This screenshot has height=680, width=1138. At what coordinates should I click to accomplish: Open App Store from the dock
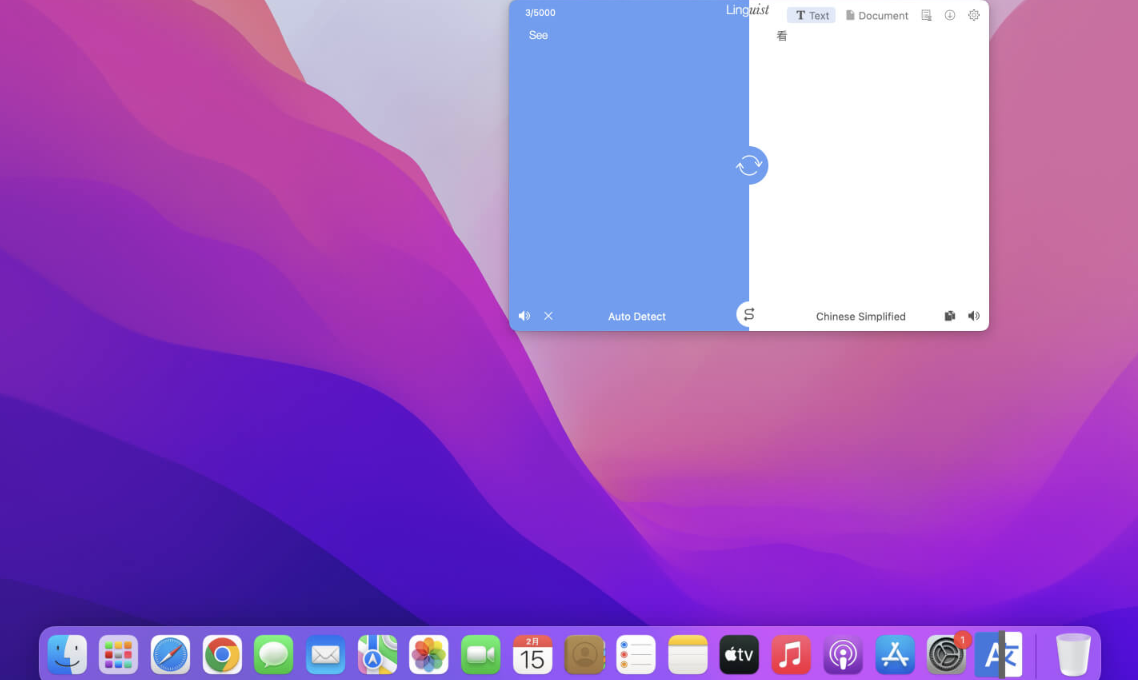894,655
